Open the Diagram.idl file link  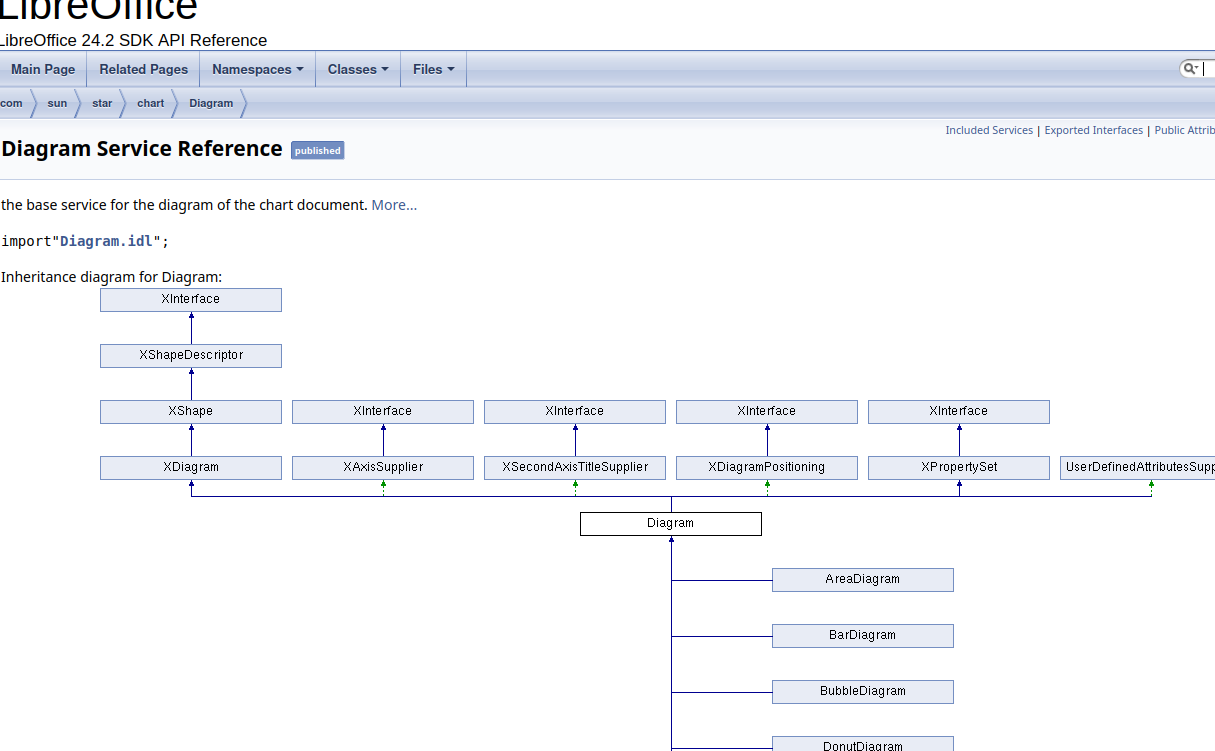pyautogui.click(x=106, y=241)
